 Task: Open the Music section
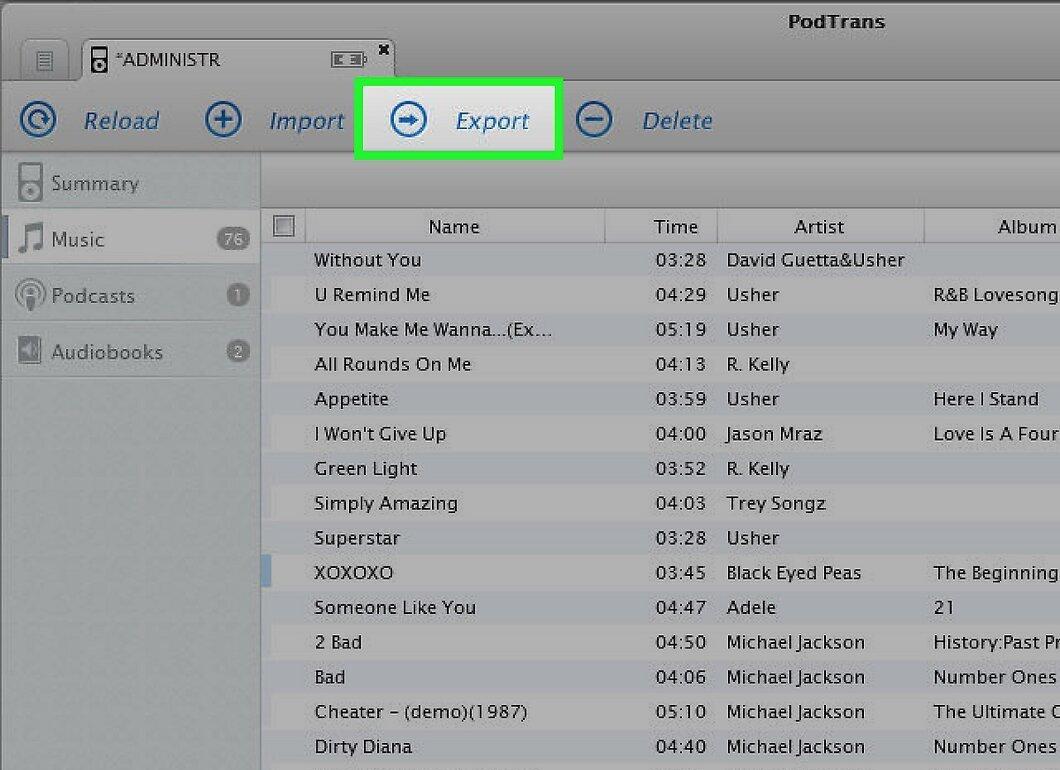click(x=131, y=238)
